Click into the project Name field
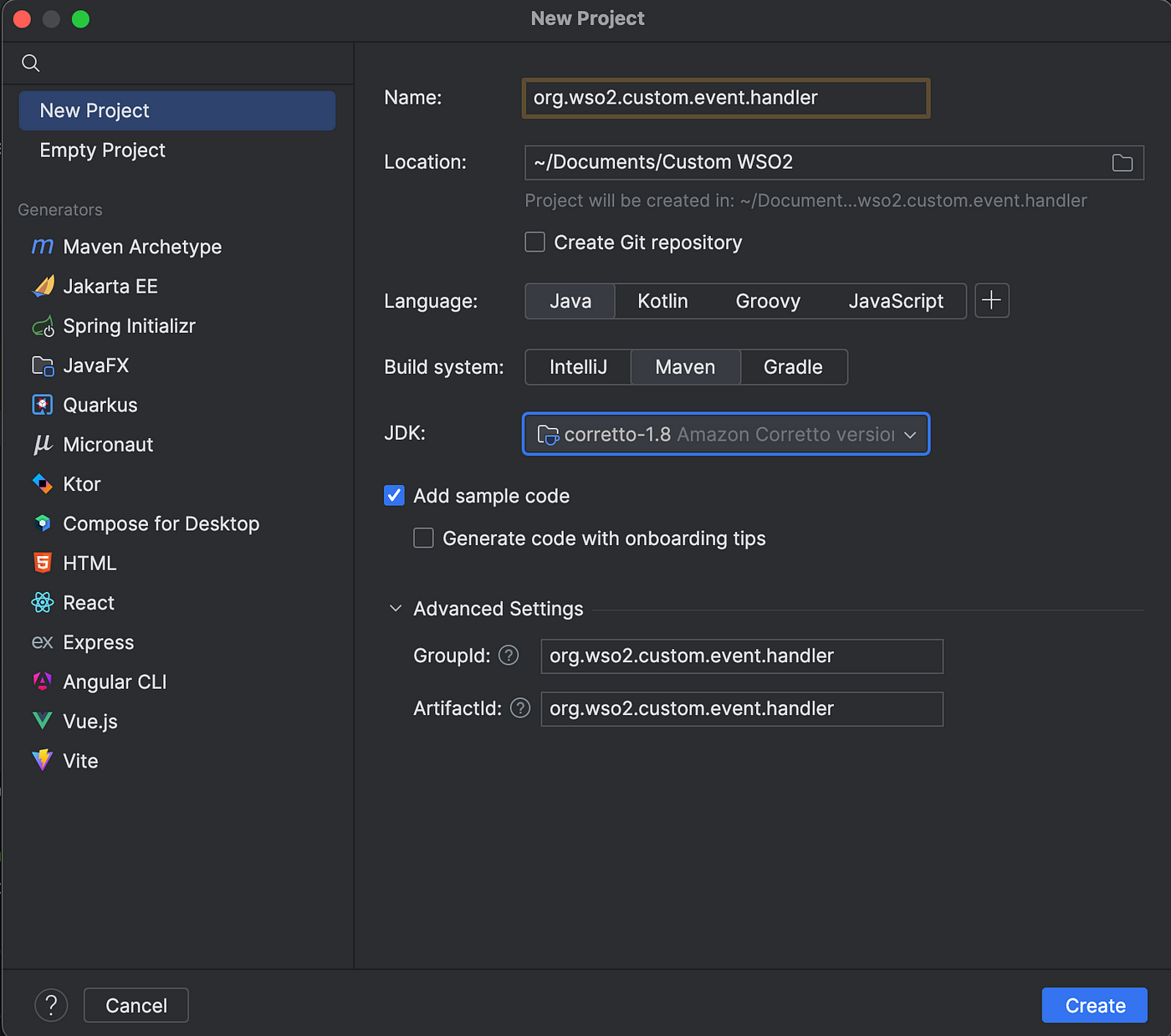Image resolution: width=1171 pixels, height=1036 pixels. [726, 98]
